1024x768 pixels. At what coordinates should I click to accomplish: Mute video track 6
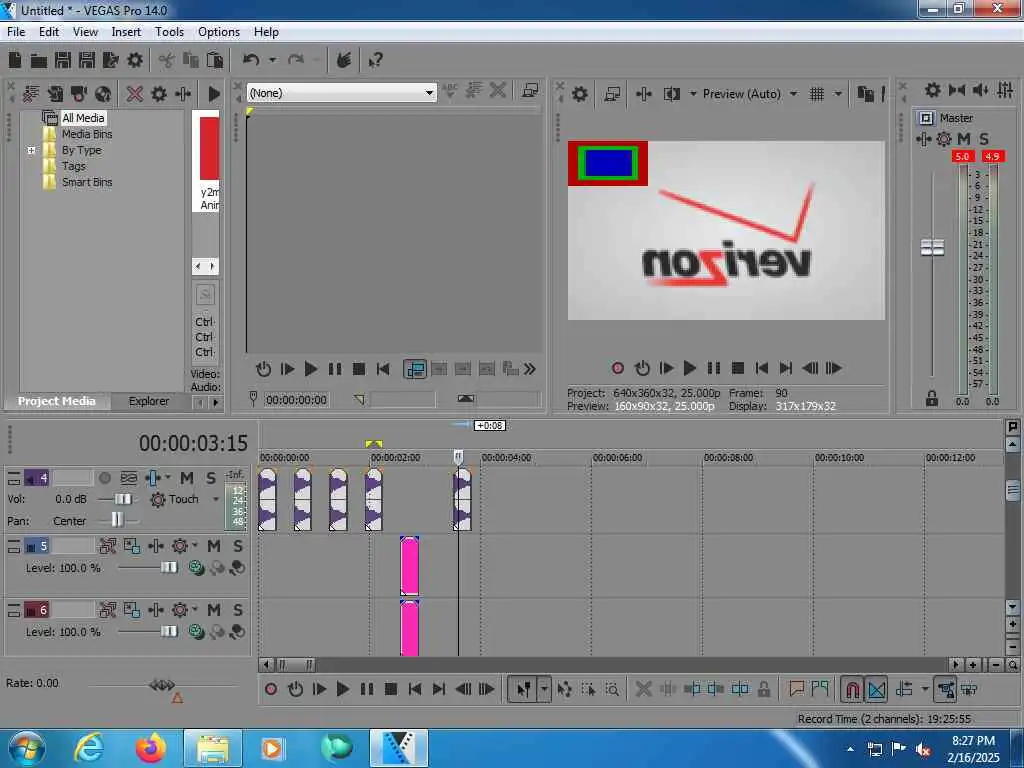click(214, 610)
